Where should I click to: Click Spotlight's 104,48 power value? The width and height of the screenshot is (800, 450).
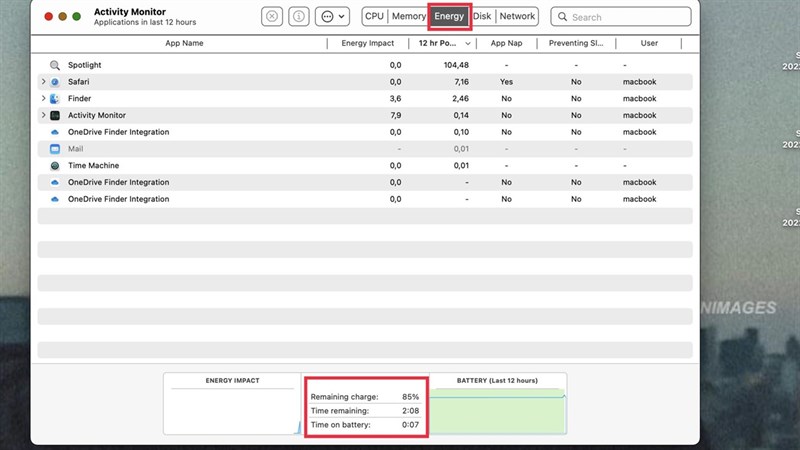(456, 65)
